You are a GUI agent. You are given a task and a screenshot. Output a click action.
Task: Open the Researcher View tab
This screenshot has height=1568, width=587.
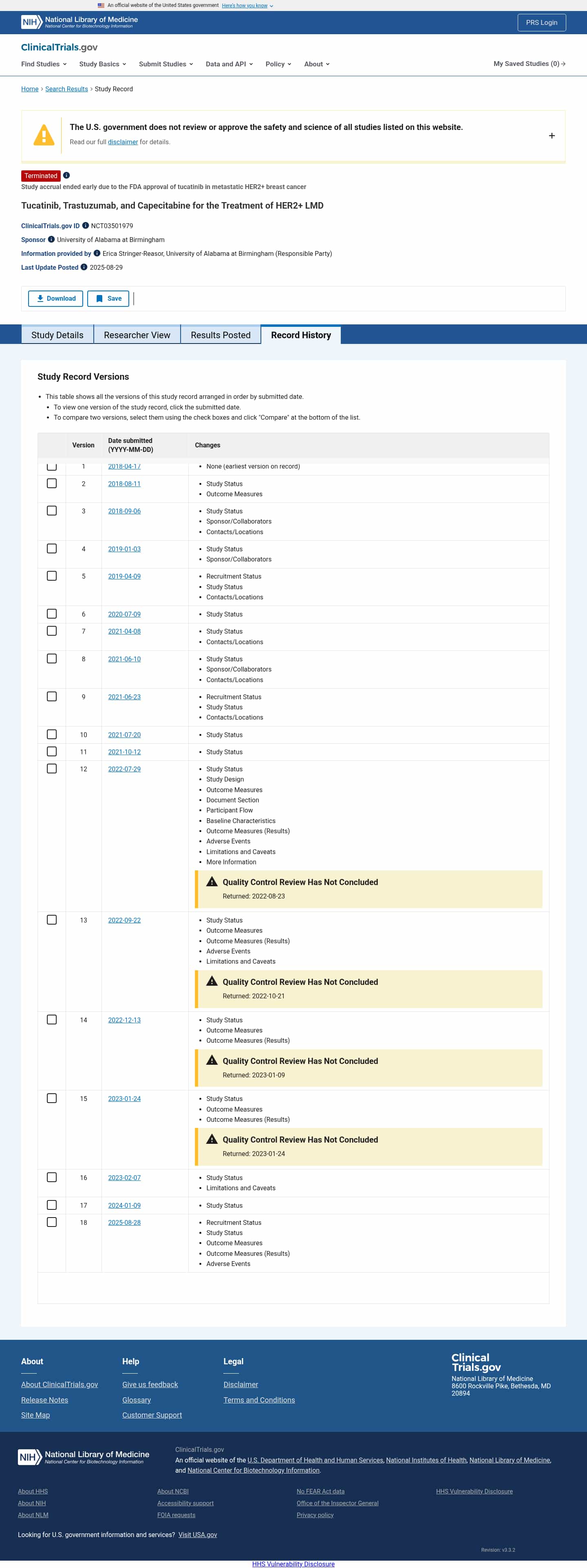pyautogui.click(x=137, y=335)
